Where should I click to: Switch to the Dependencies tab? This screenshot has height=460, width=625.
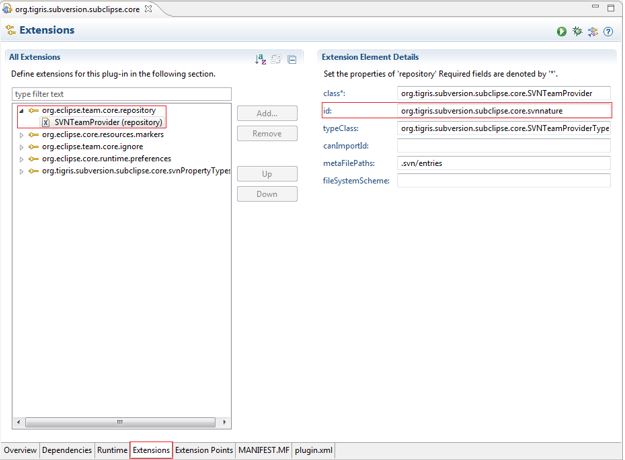68,451
